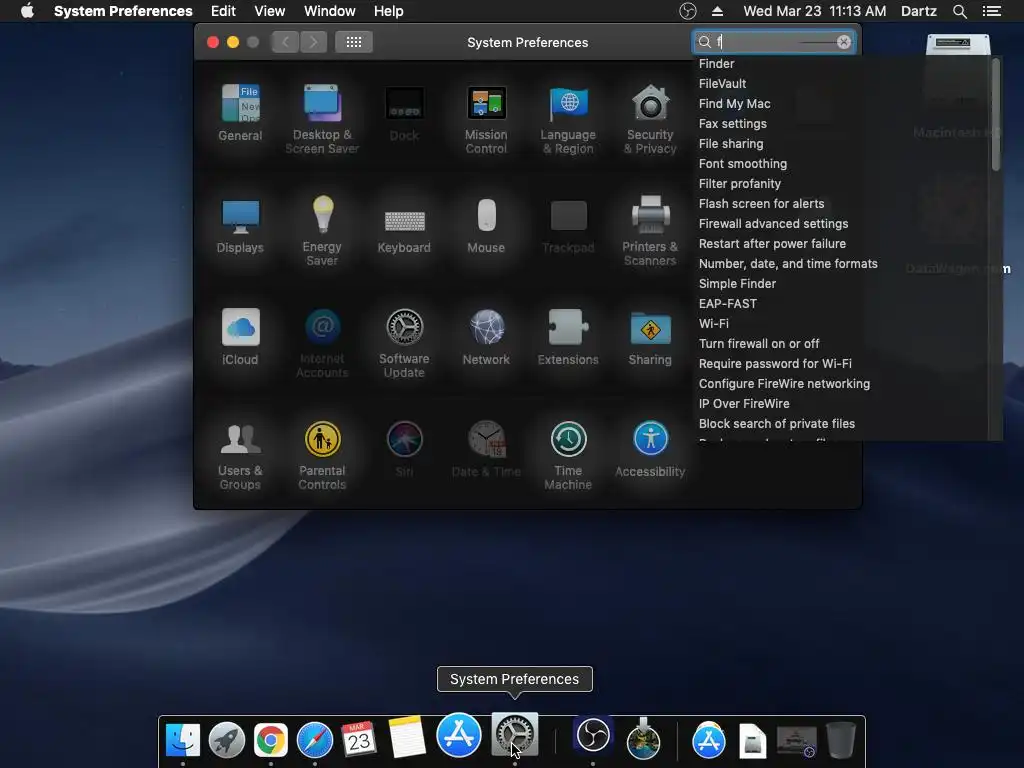Click the suggestions list scrollbar
1024x768 pixels.
(995, 115)
